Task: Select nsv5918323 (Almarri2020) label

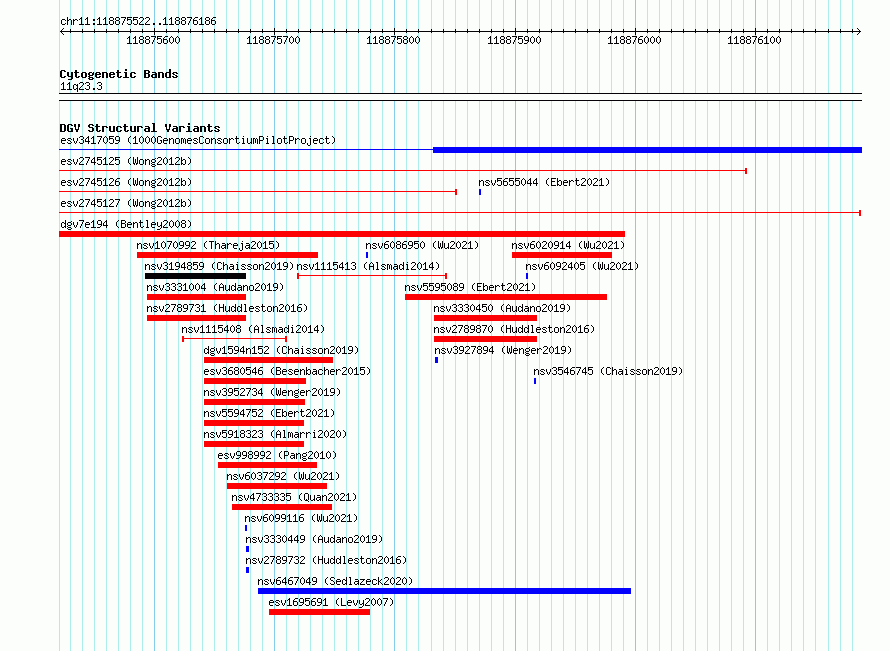Action: pos(275,434)
